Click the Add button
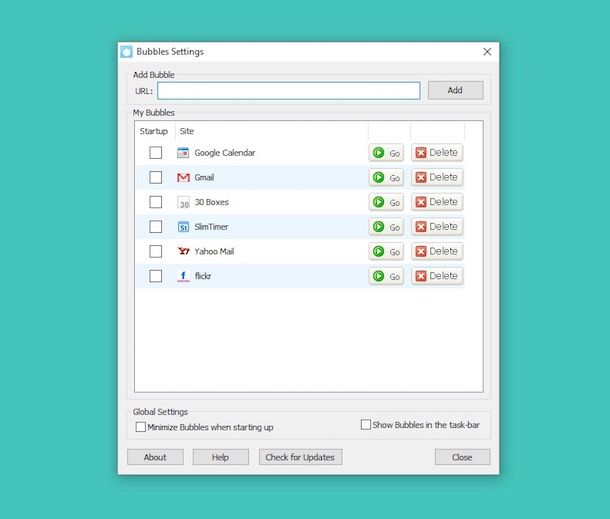The width and height of the screenshot is (610, 519). tap(456, 90)
